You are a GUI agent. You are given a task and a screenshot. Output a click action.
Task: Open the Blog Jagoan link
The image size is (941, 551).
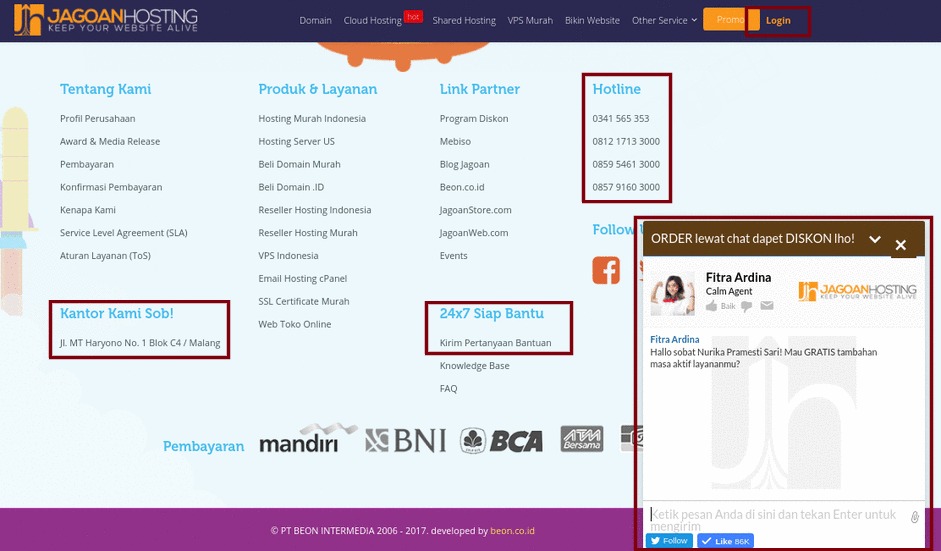pyautogui.click(x=464, y=164)
